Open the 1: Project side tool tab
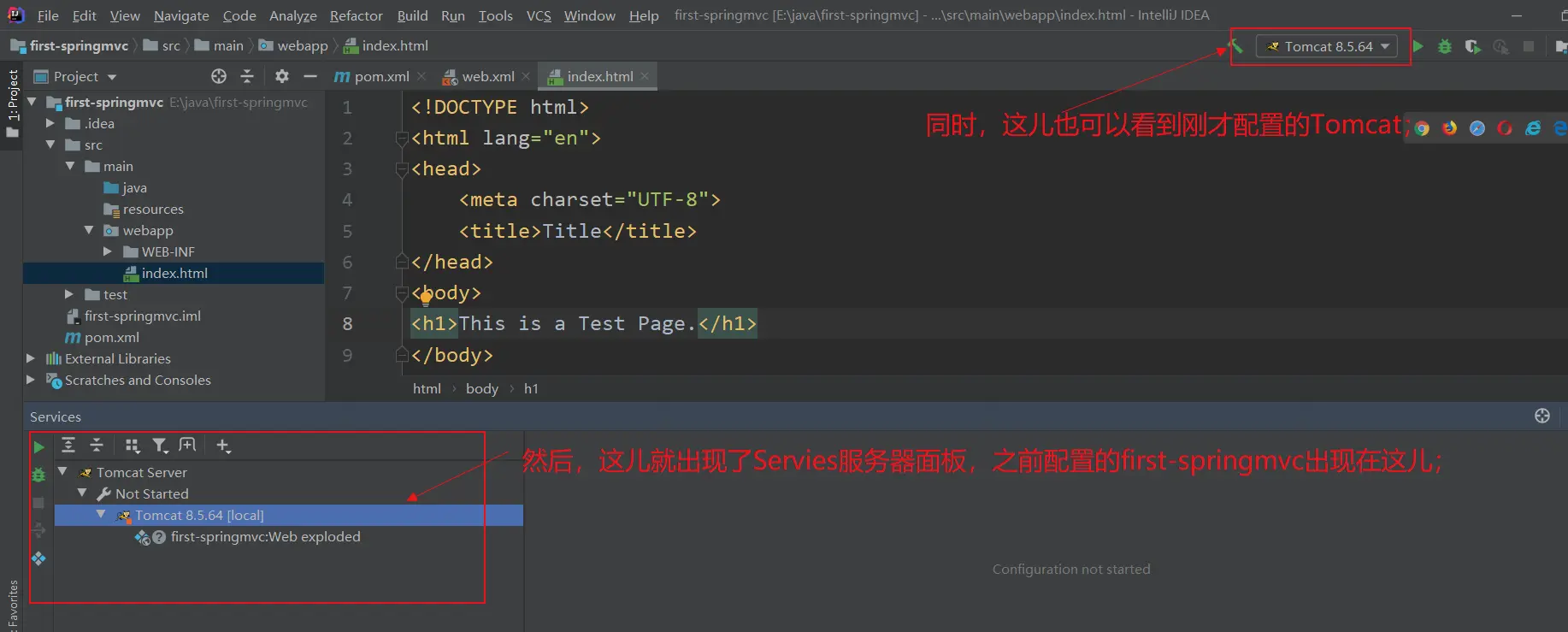 [12, 103]
